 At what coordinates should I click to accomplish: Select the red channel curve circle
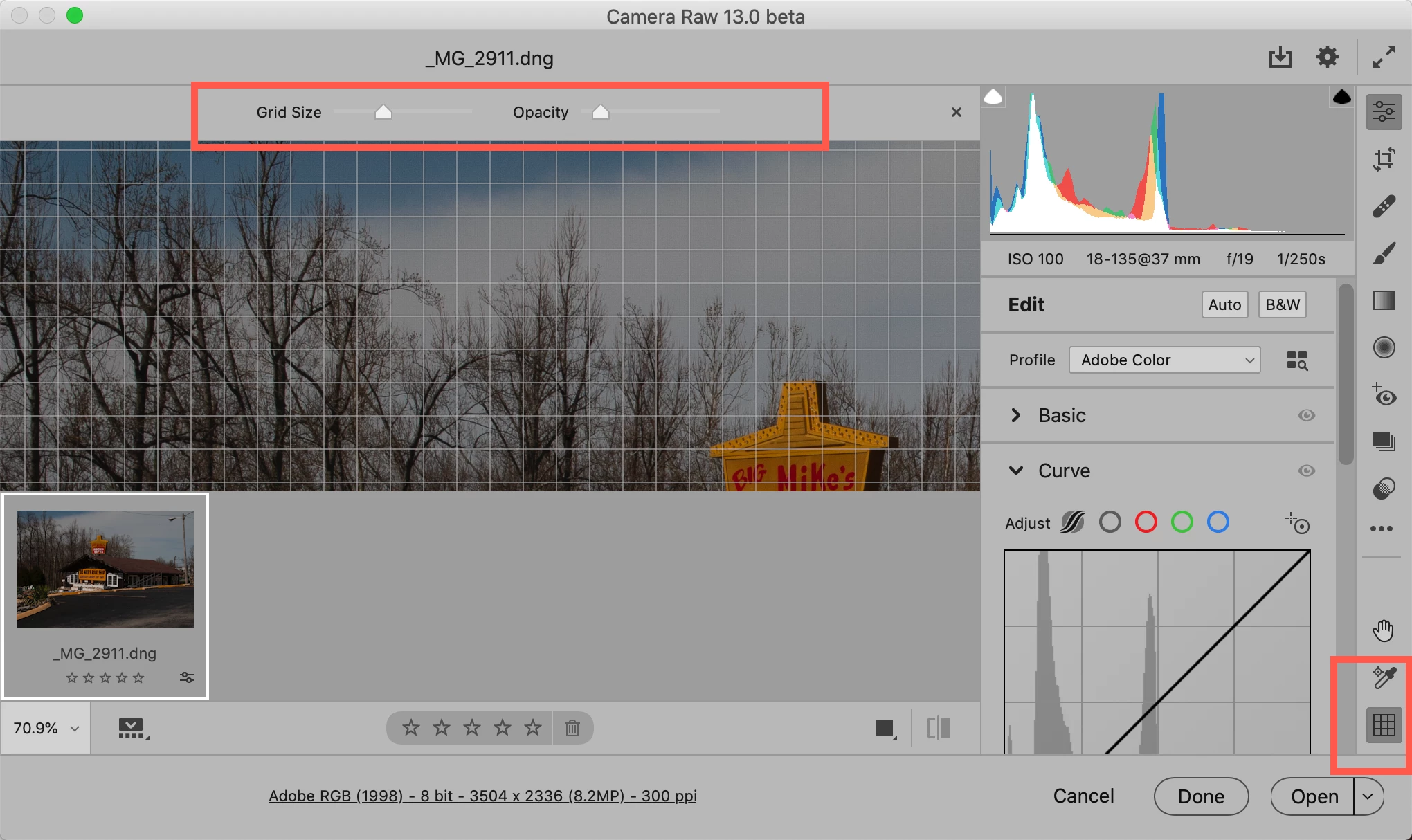1146,522
